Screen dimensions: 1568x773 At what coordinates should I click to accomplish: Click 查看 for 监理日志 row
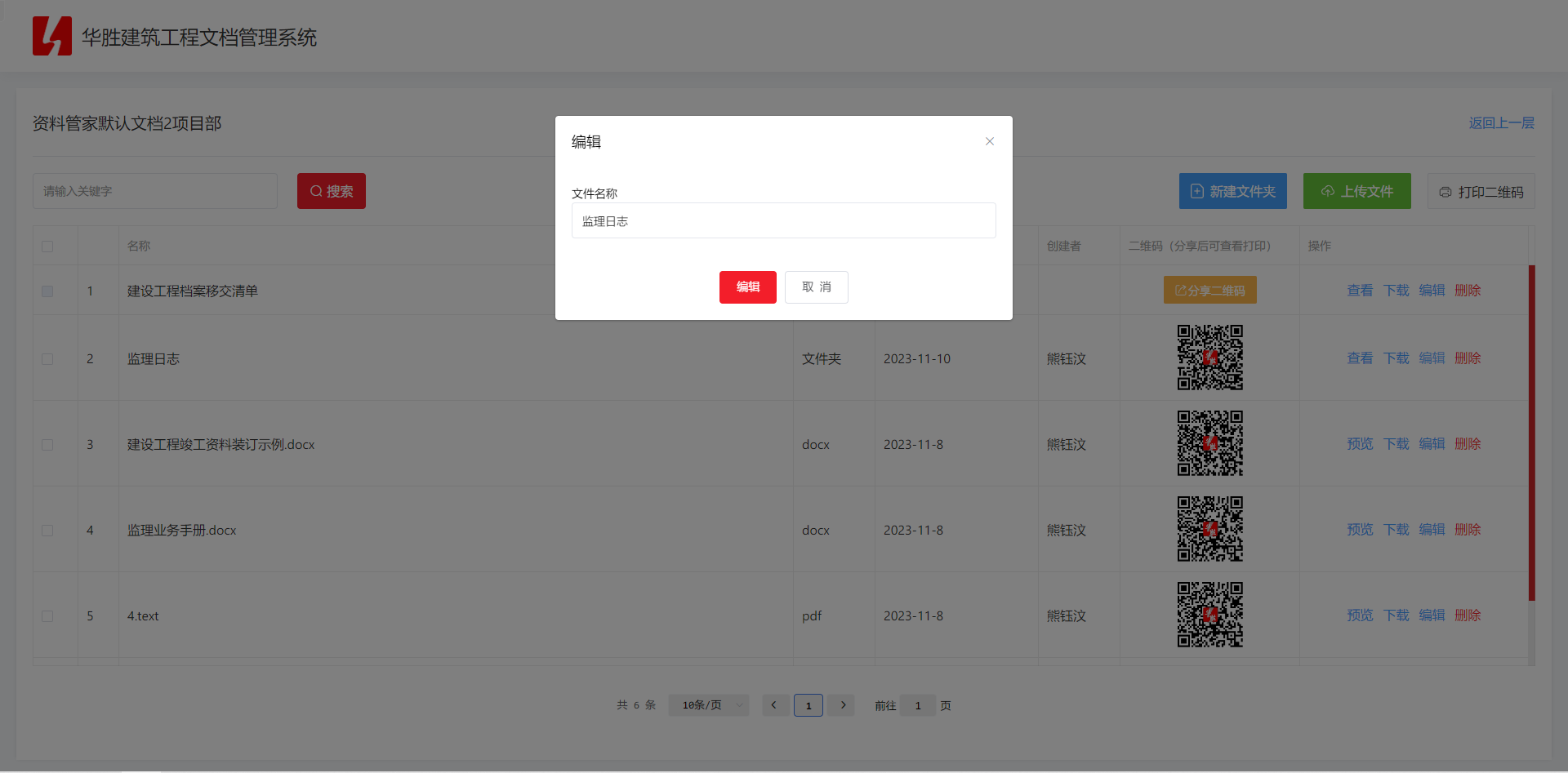(1360, 358)
